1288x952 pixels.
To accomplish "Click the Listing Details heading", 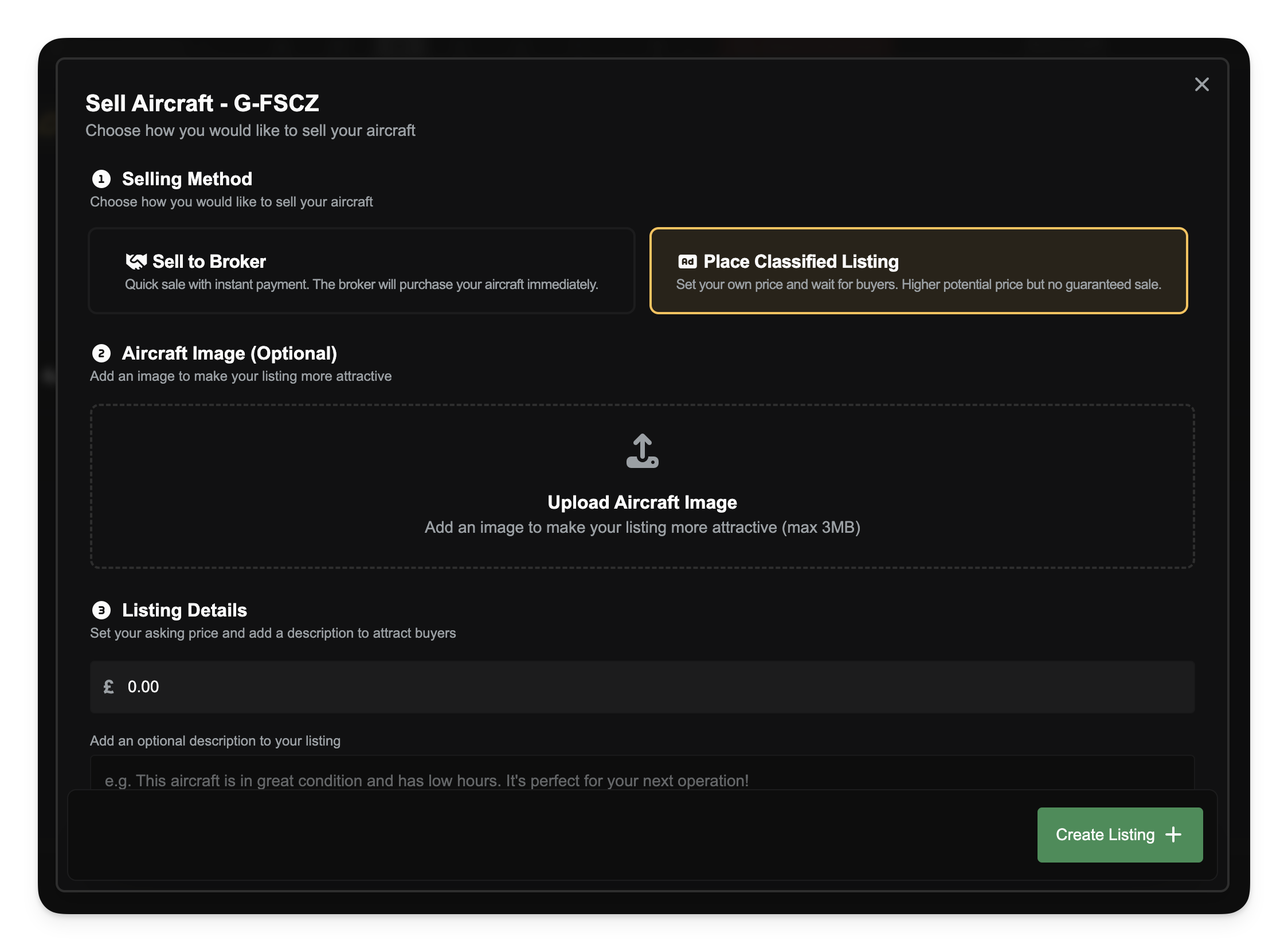I will click(x=185, y=610).
